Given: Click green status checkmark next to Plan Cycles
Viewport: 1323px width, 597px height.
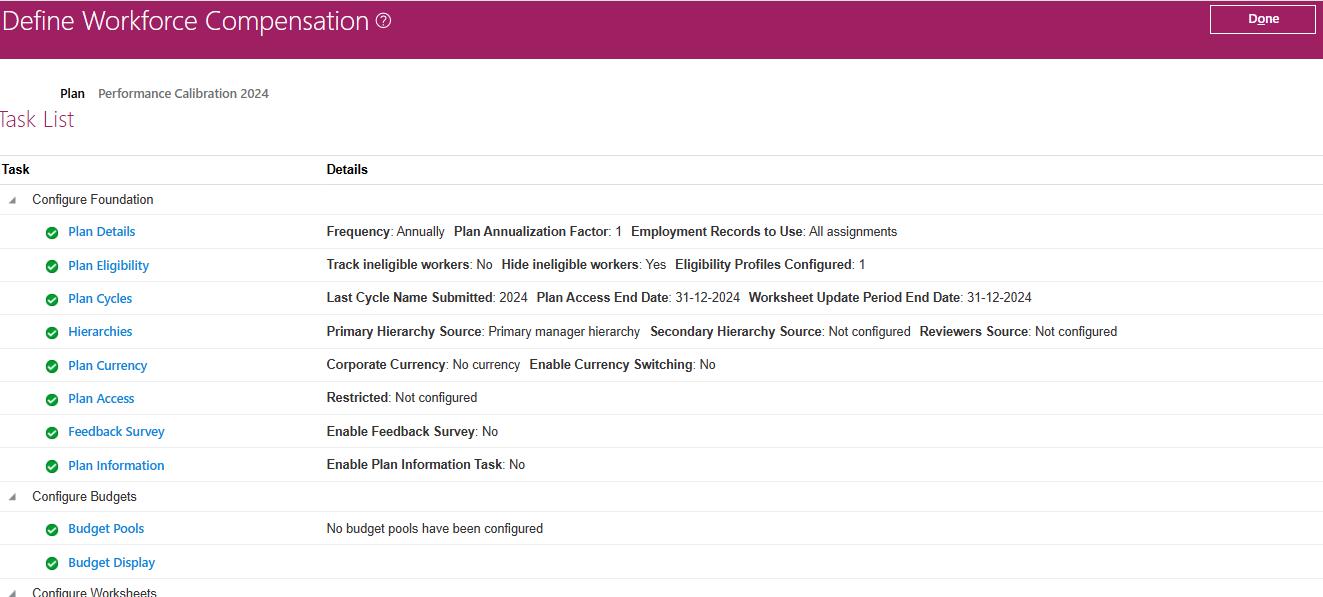Looking at the screenshot, I should pos(52,299).
